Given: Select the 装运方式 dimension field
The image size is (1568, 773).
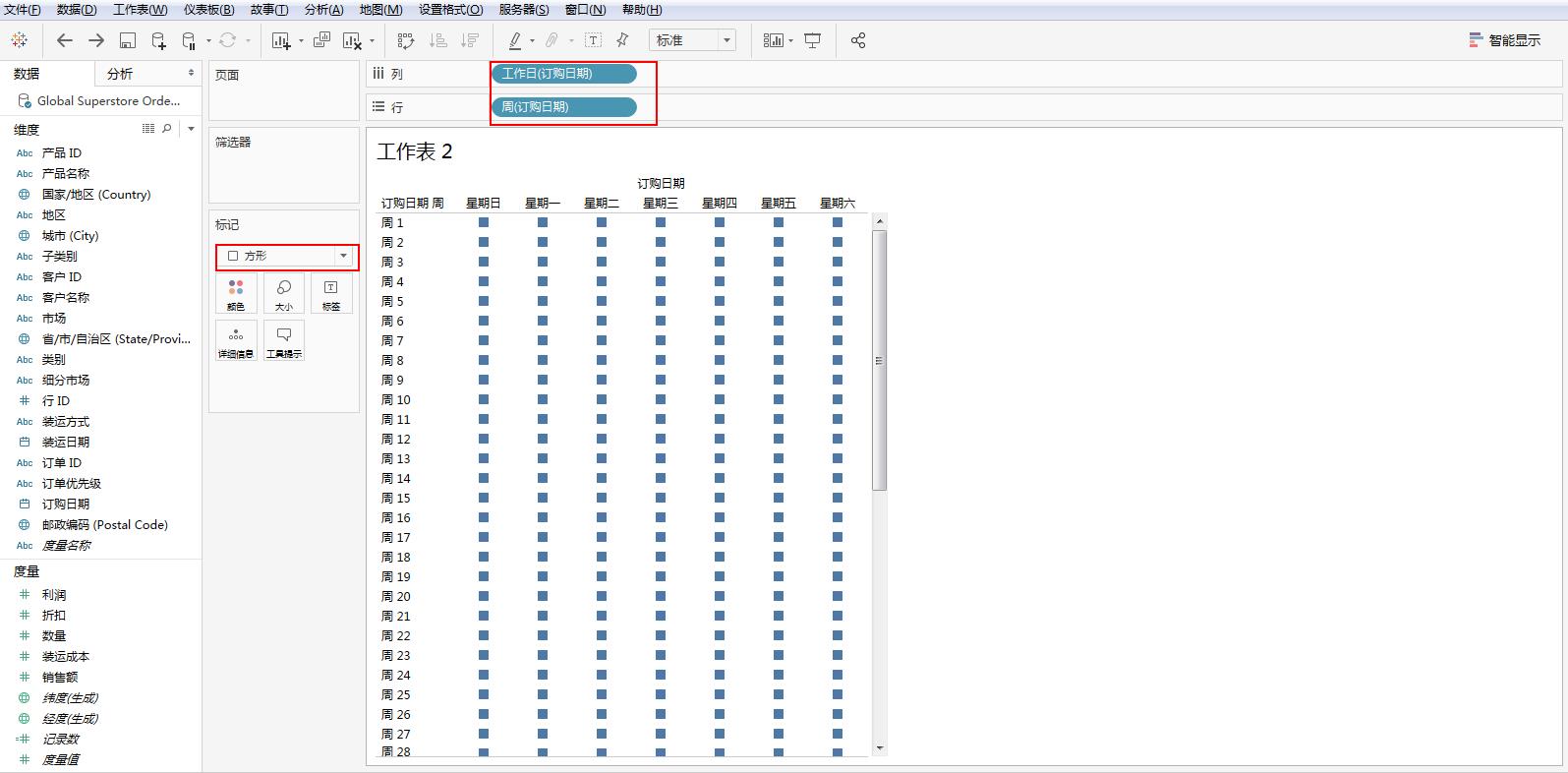Looking at the screenshot, I should pyautogui.click(x=65, y=421).
